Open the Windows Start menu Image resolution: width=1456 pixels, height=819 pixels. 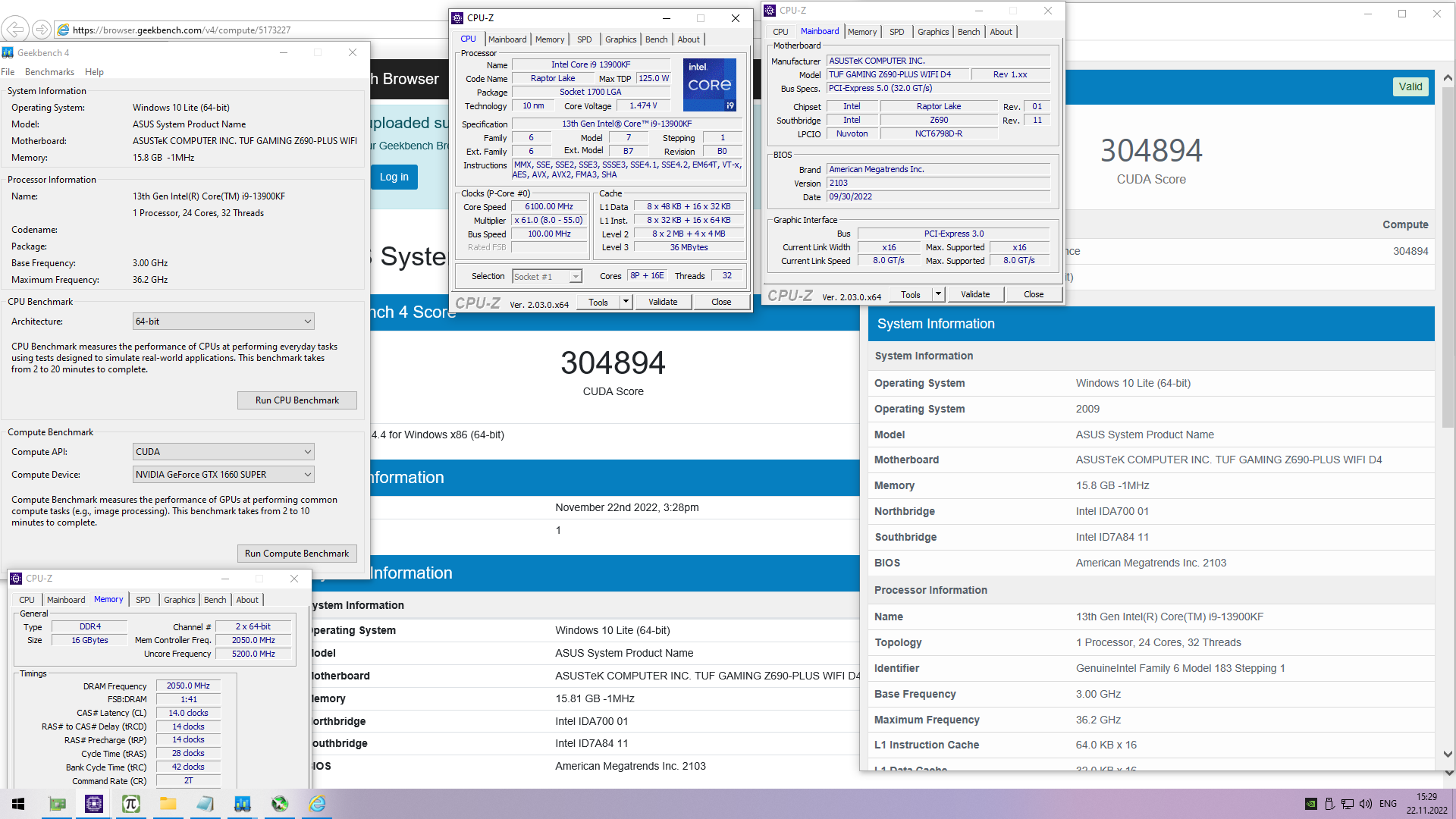click(x=18, y=804)
